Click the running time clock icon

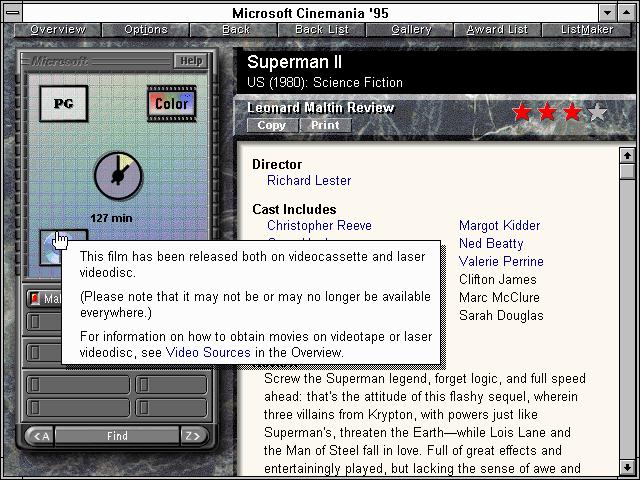point(118,176)
